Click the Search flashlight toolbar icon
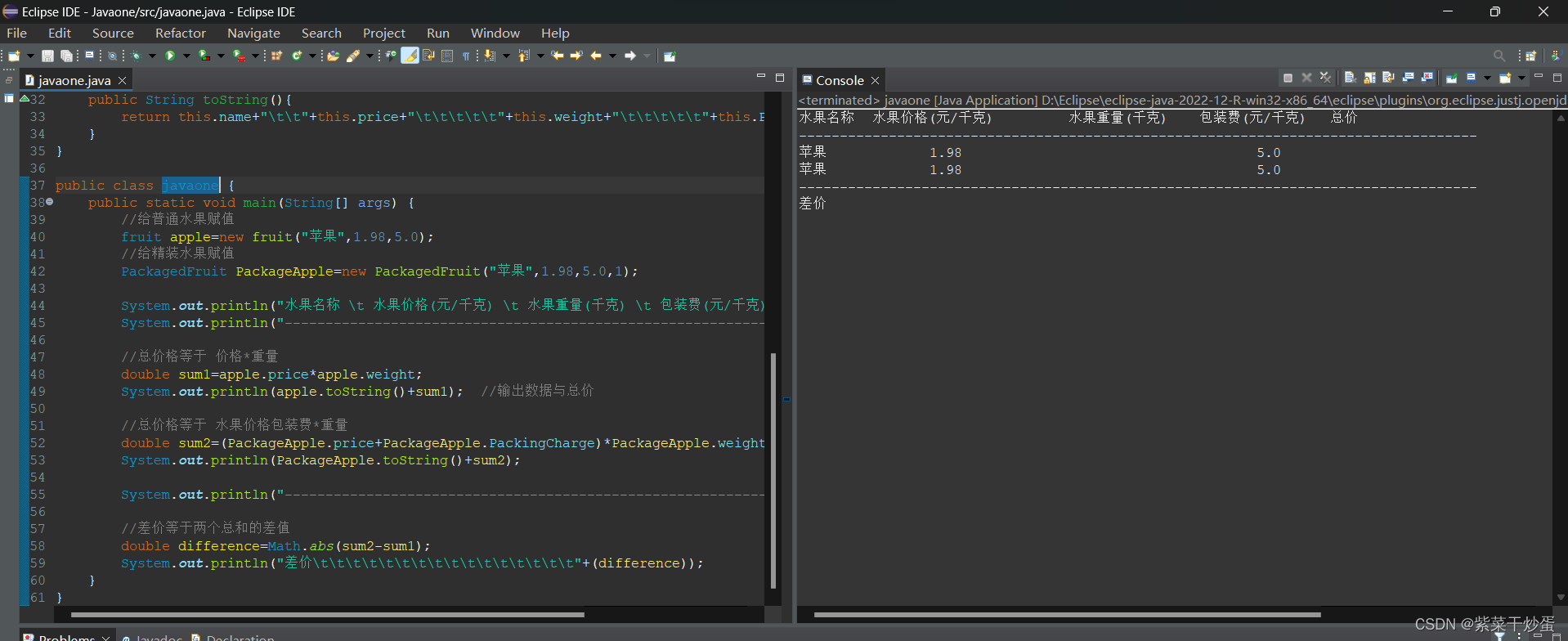 pos(352,56)
